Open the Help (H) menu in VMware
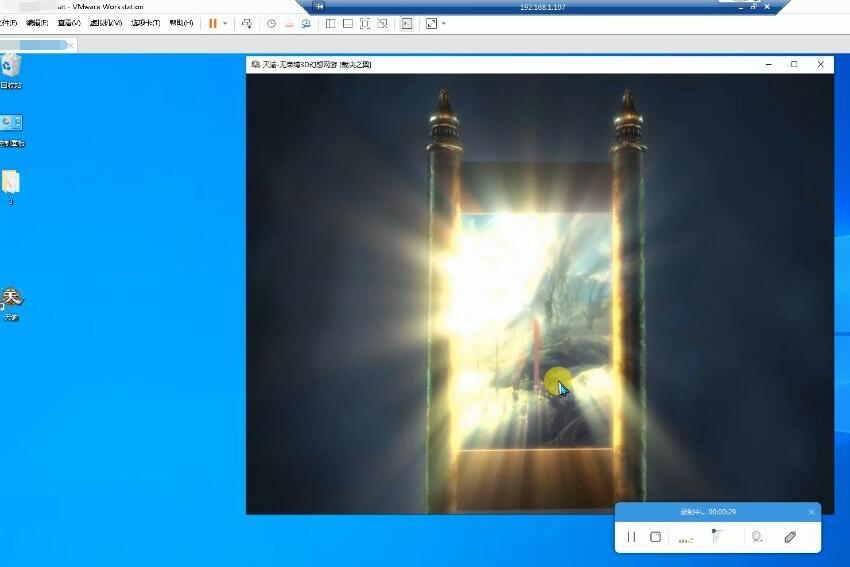The width and height of the screenshot is (850, 567). pyautogui.click(x=181, y=23)
